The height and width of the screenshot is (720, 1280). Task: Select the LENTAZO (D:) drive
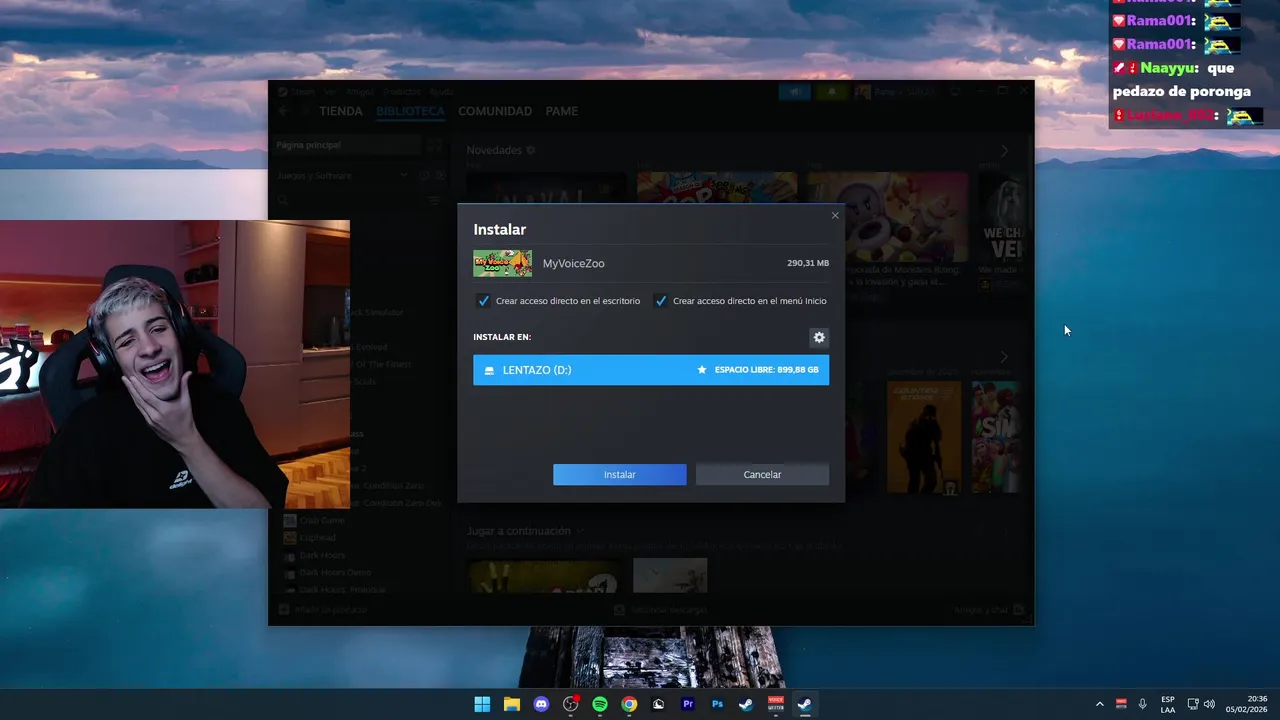651,370
